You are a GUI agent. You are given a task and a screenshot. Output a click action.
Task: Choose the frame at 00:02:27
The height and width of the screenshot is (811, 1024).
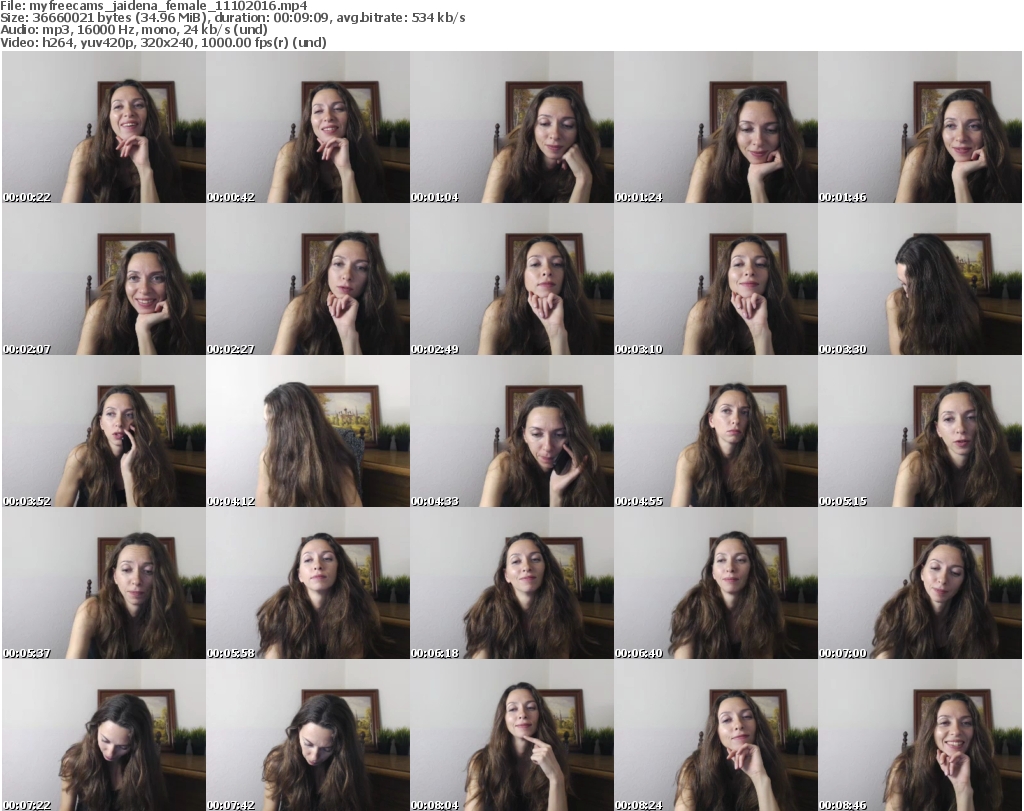308,279
